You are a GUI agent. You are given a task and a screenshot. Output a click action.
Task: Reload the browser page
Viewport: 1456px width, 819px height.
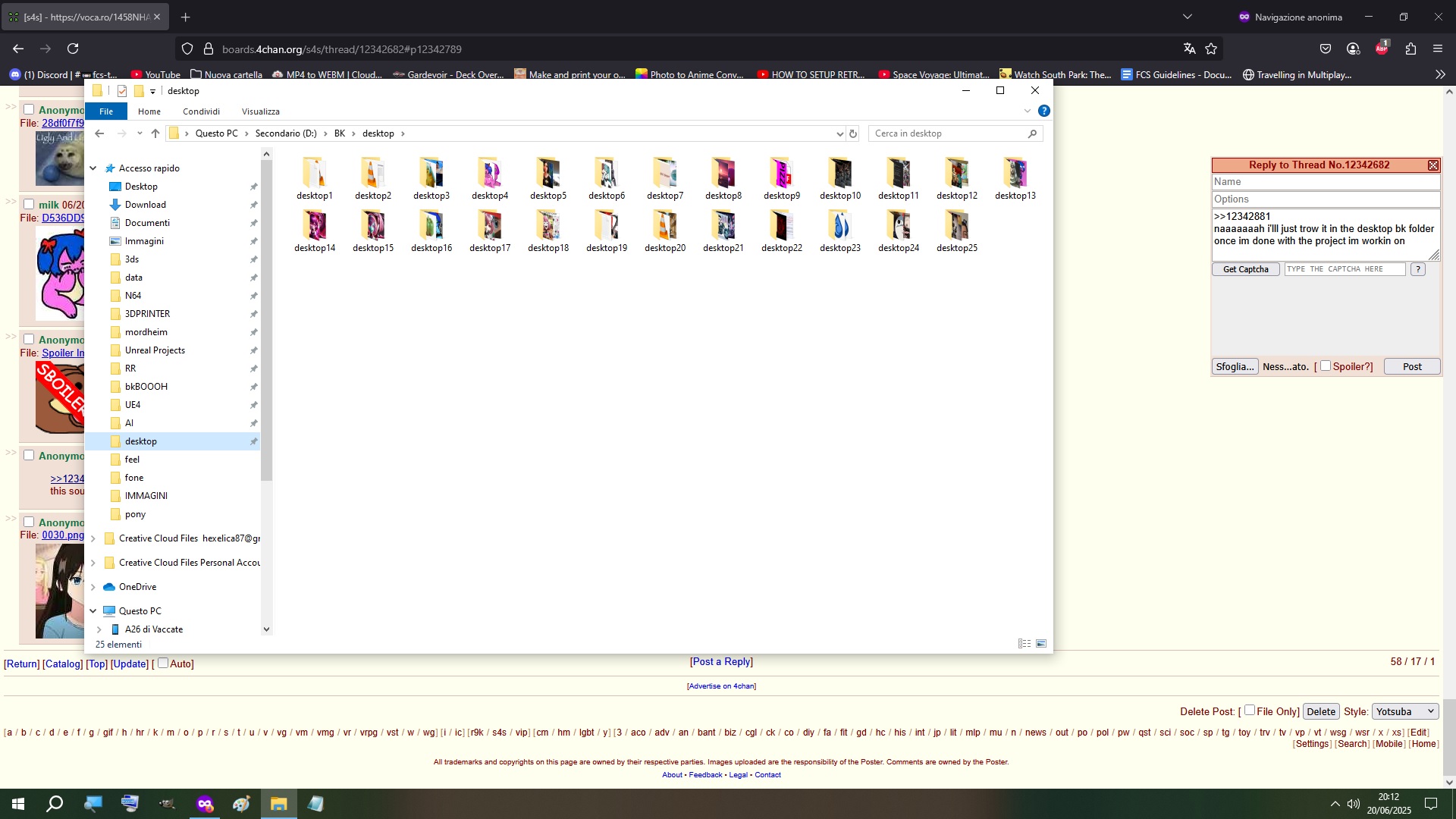click(73, 49)
